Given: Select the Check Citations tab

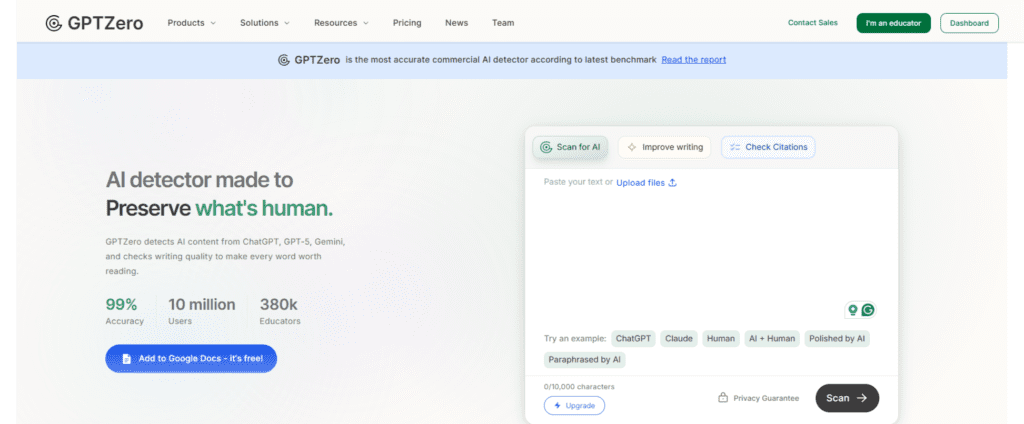Looking at the screenshot, I should [768, 147].
